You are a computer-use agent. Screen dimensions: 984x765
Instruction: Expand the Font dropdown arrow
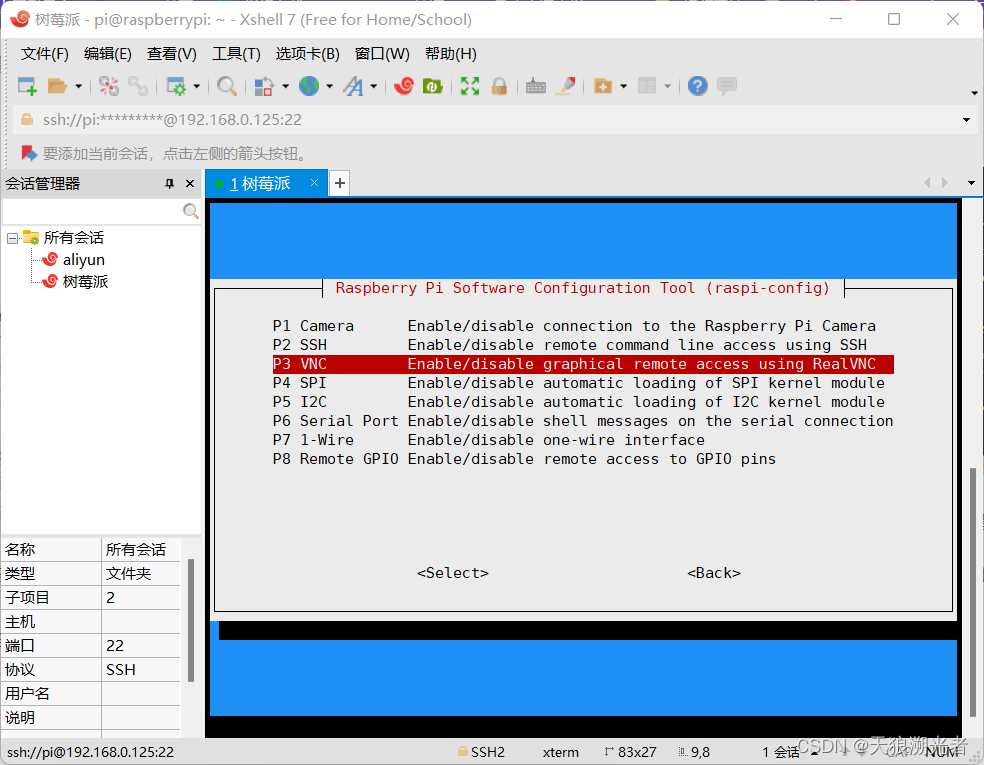tap(373, 86)
